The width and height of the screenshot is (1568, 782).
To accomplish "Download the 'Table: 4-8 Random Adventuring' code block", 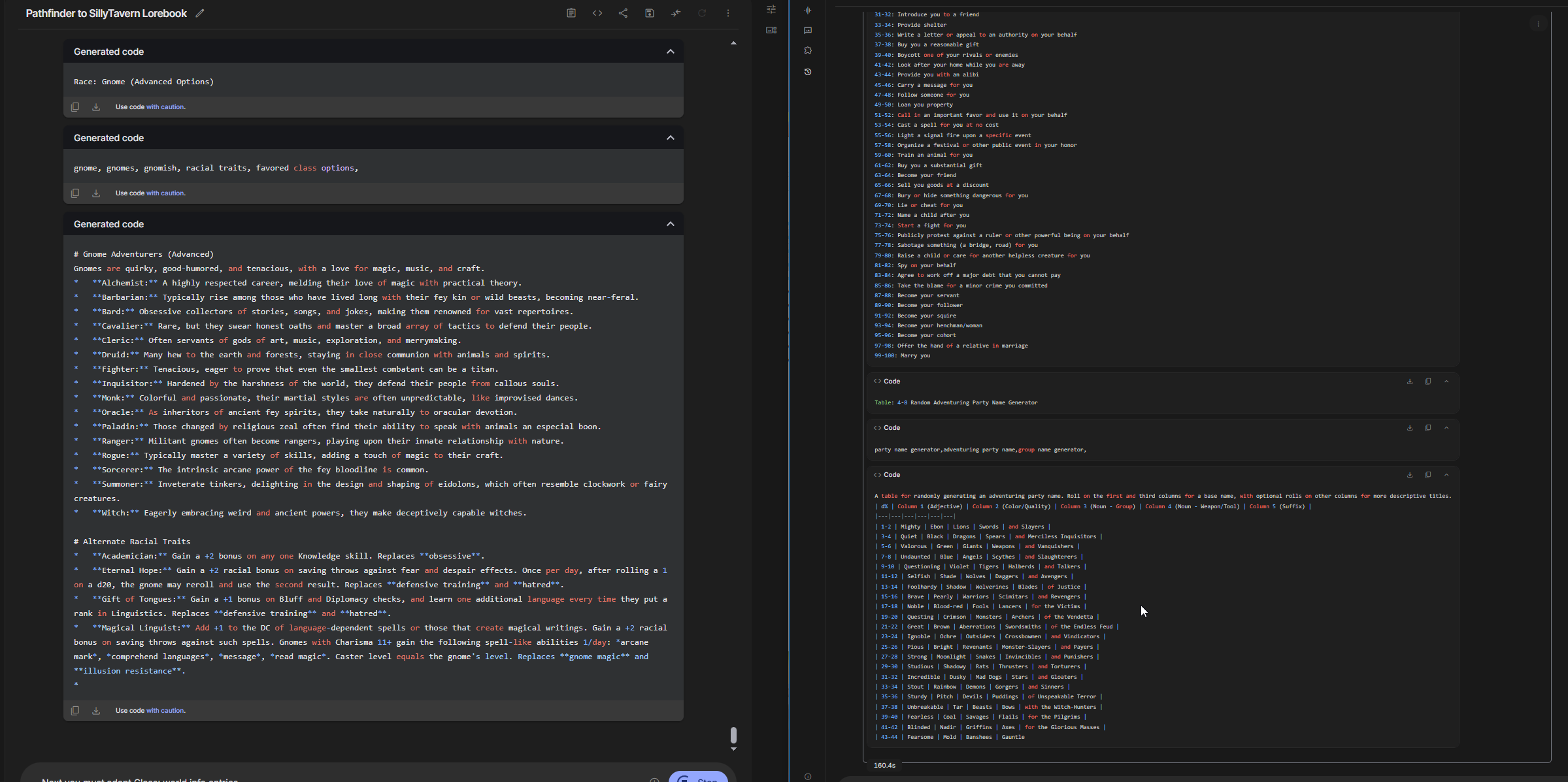I will pyautogui.click(x=1410, y=382).
